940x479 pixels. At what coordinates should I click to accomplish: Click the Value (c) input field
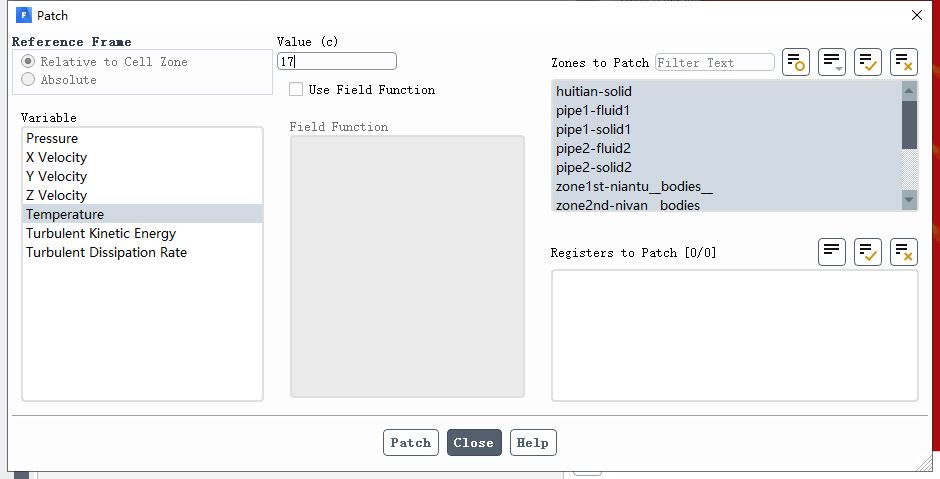tap(337, 62)
